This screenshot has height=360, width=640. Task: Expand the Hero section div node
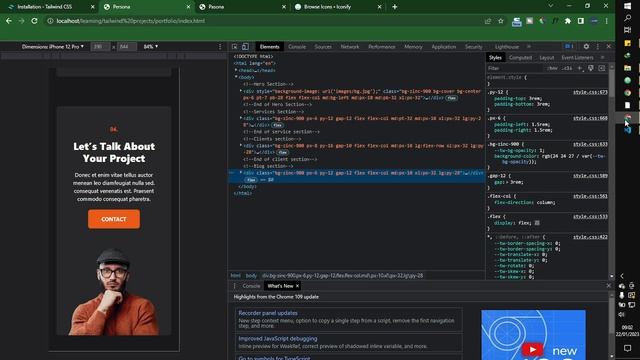click(x=241, y=91)
